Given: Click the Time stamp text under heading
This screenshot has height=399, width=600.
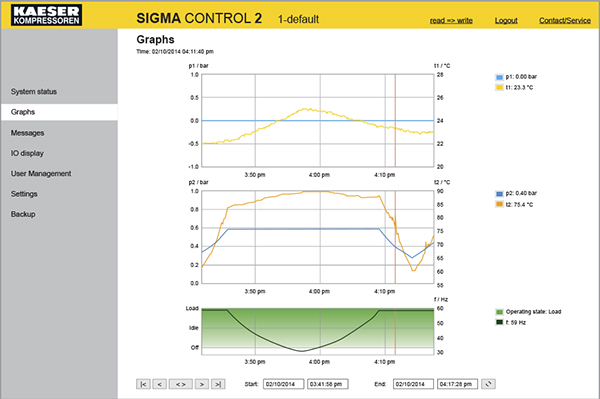Looking at the screenshot, I should (175, 52).
